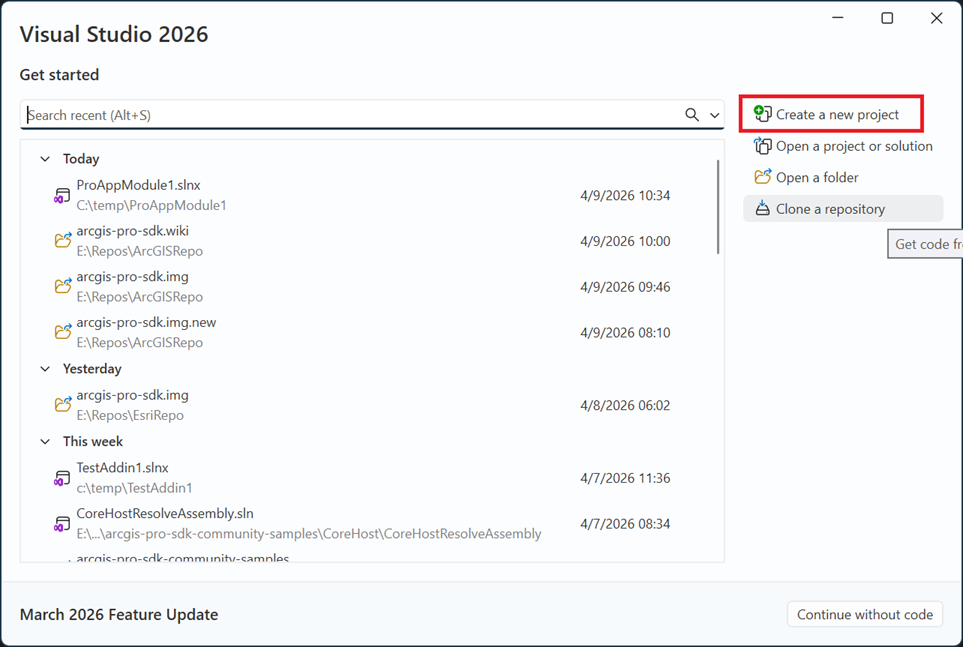
Task: Minimize the Visual Studio 2026 window
Action: tap(837, 18)
